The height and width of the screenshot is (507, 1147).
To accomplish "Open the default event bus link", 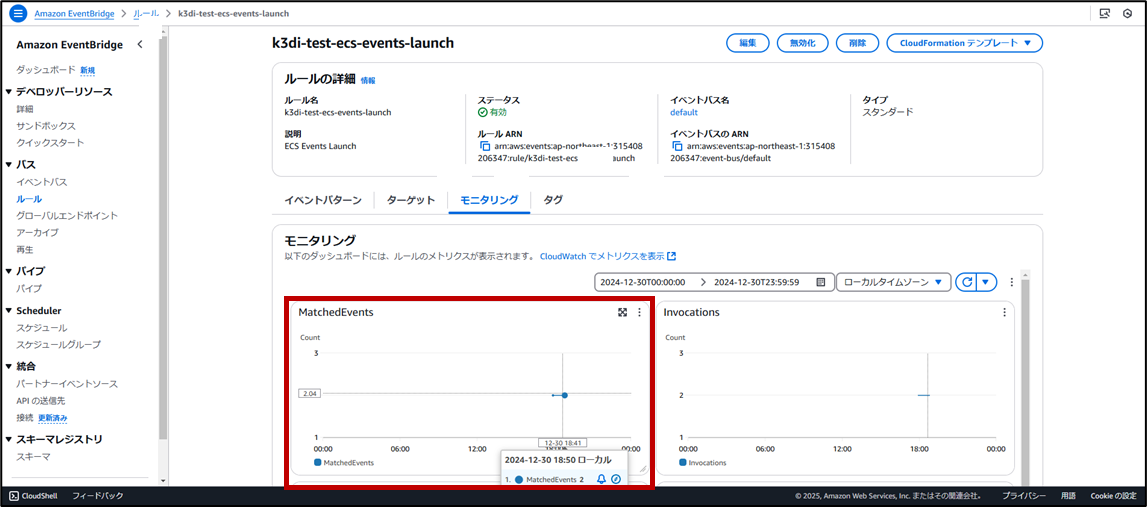I will point(684,113).
